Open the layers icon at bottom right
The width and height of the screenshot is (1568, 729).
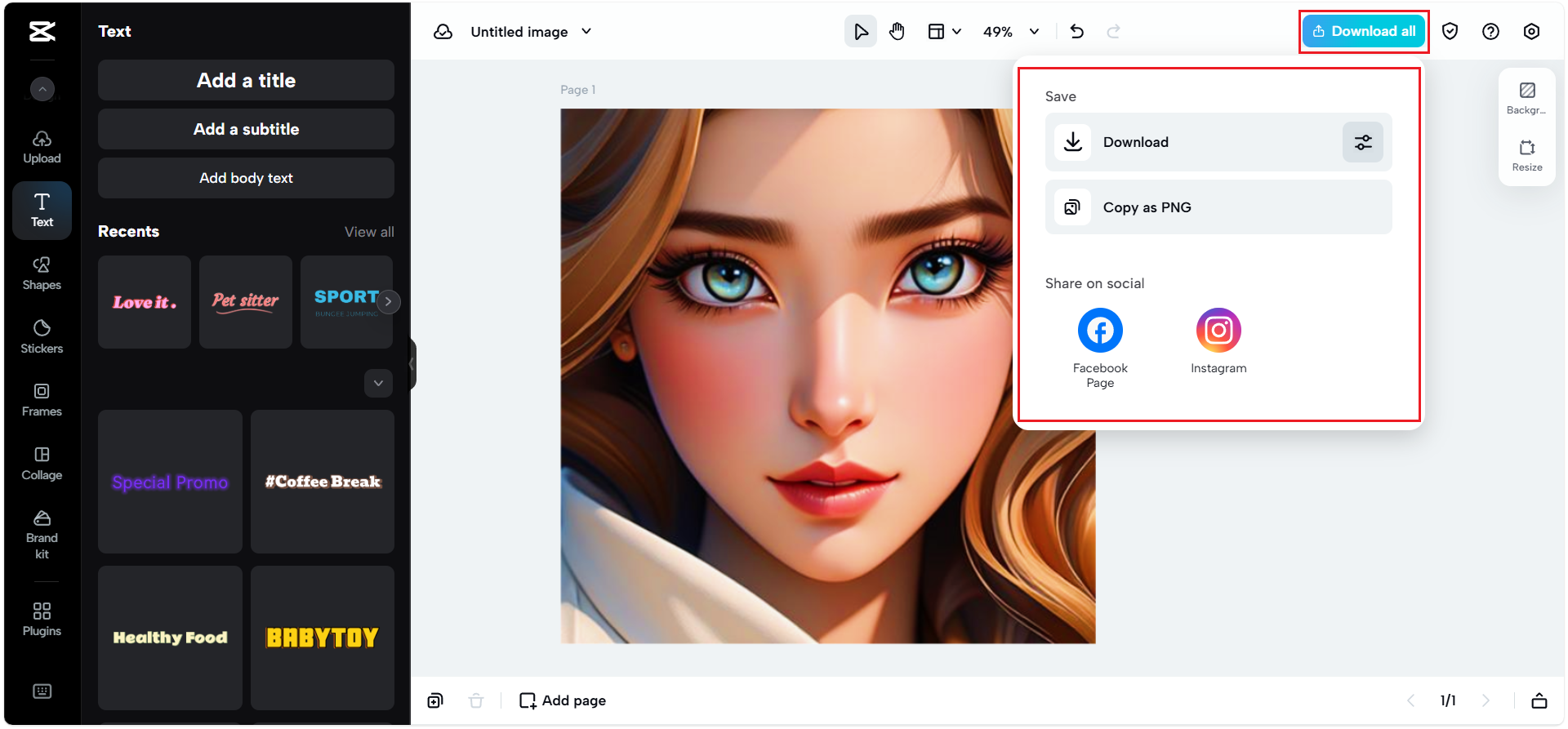point(1539,700)
